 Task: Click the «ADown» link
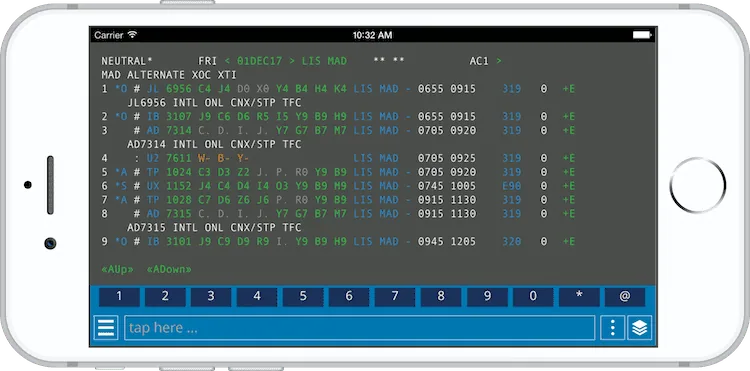[169, 269]
